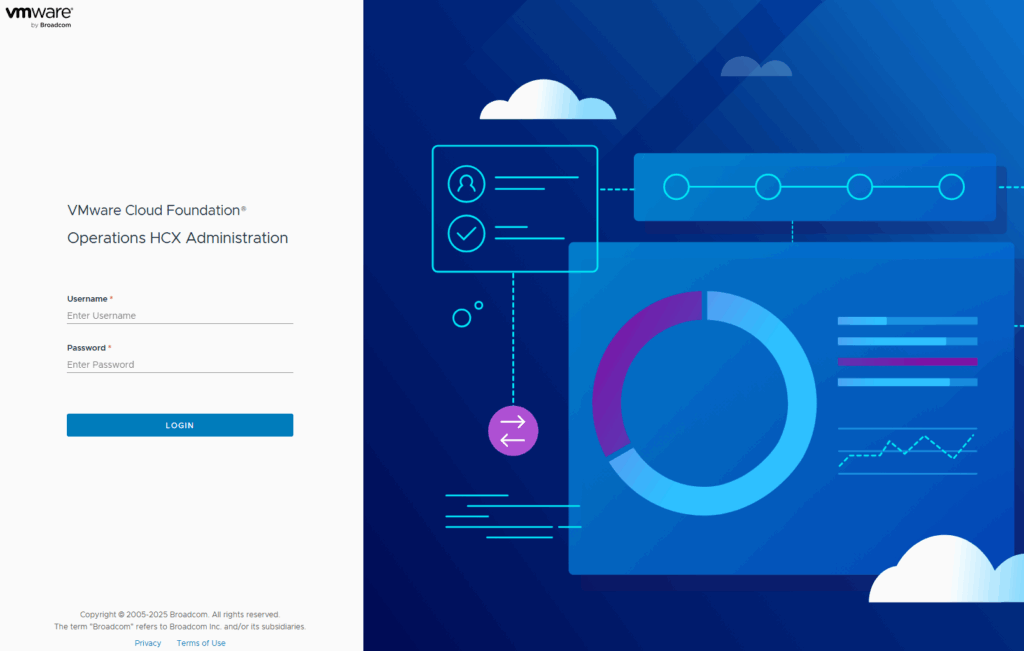Click the user profile icon in the illustration
1024x651 pixels.
click(x=466, y=184)
